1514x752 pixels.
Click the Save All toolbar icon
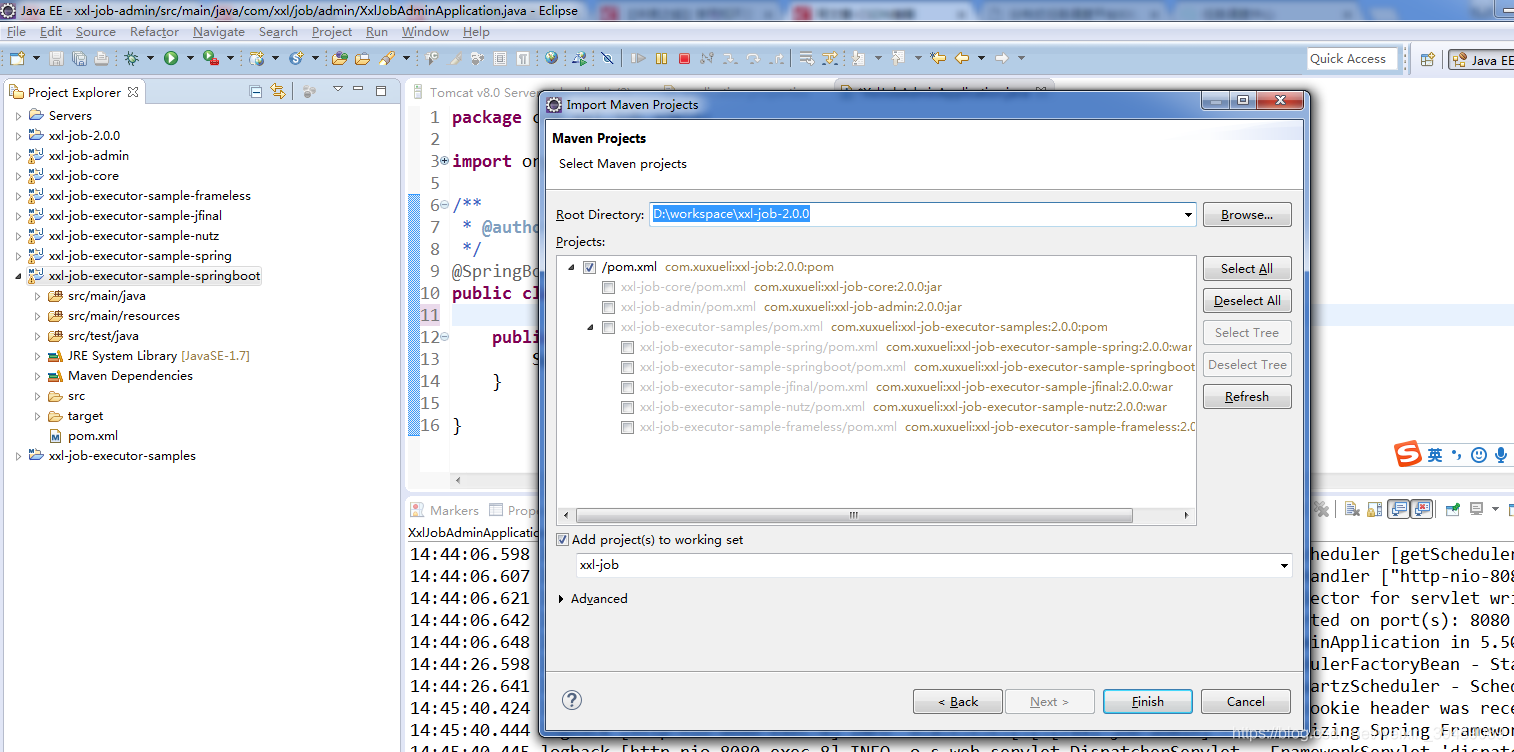click(79, 58)
